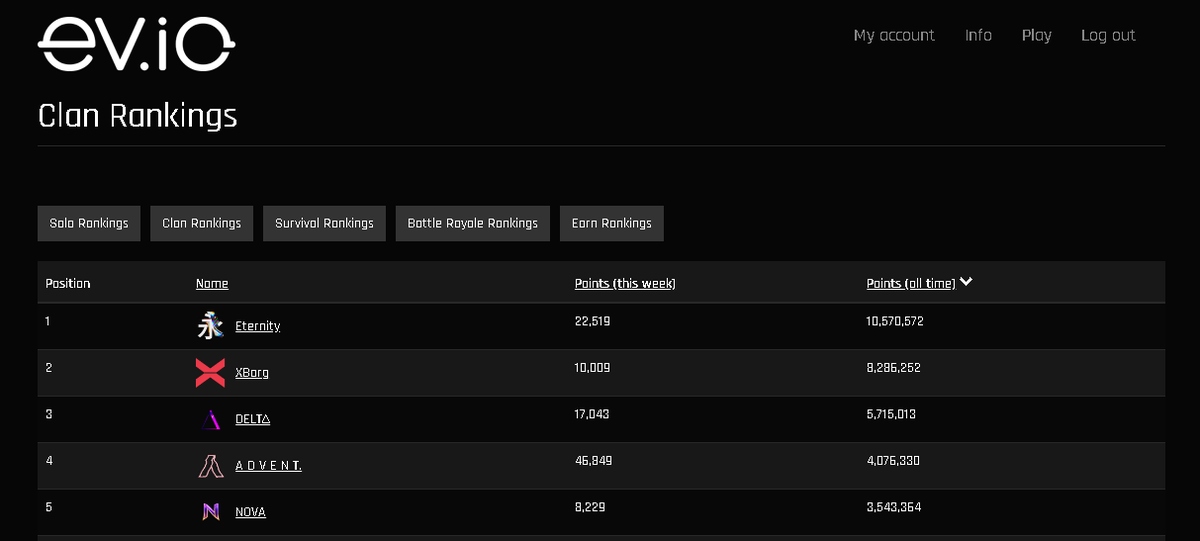Screen dimensions: 1200x541
Task: Click ADVENT's all-time points 4,076,330
Action: 893,461
